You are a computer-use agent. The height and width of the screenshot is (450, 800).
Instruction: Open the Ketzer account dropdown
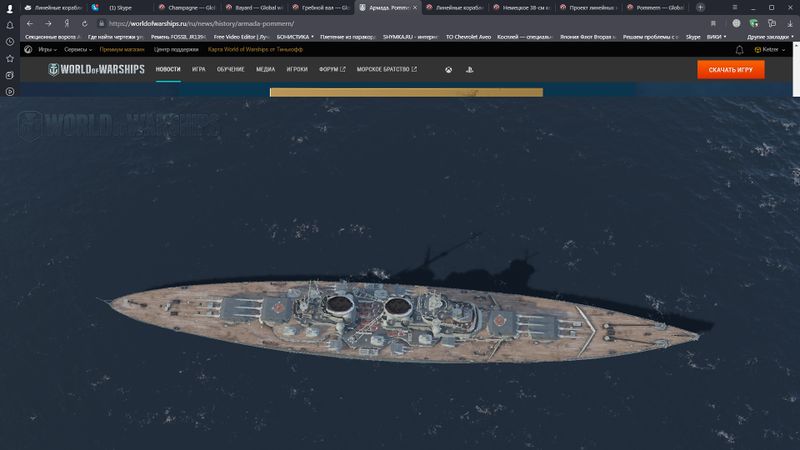770,49
